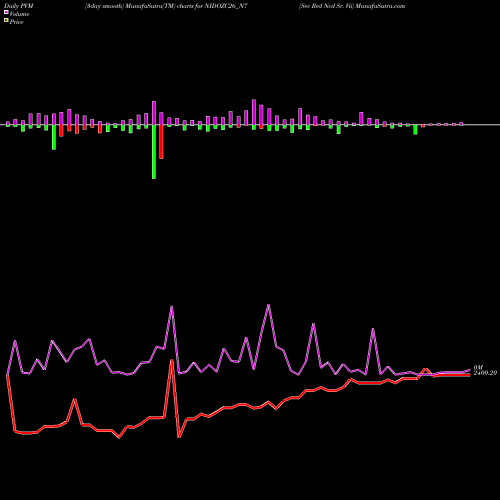Viewport: 500px width, 500px height.
Task: Click the MunafaSutra.com label at top right
Action: pos(380,6)
